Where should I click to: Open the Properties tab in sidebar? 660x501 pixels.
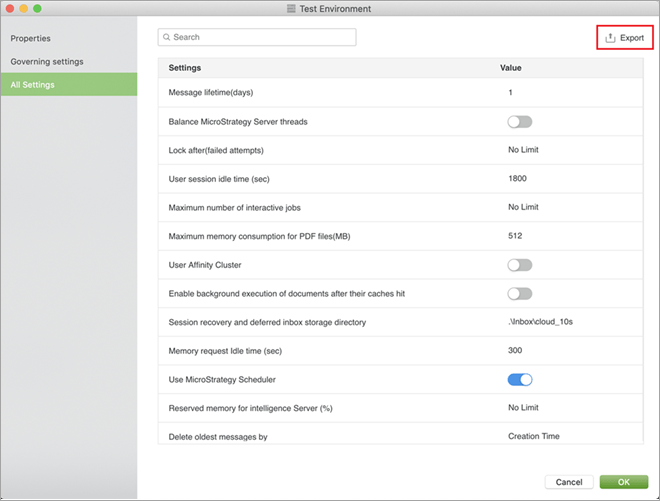[x=31, y=38]
